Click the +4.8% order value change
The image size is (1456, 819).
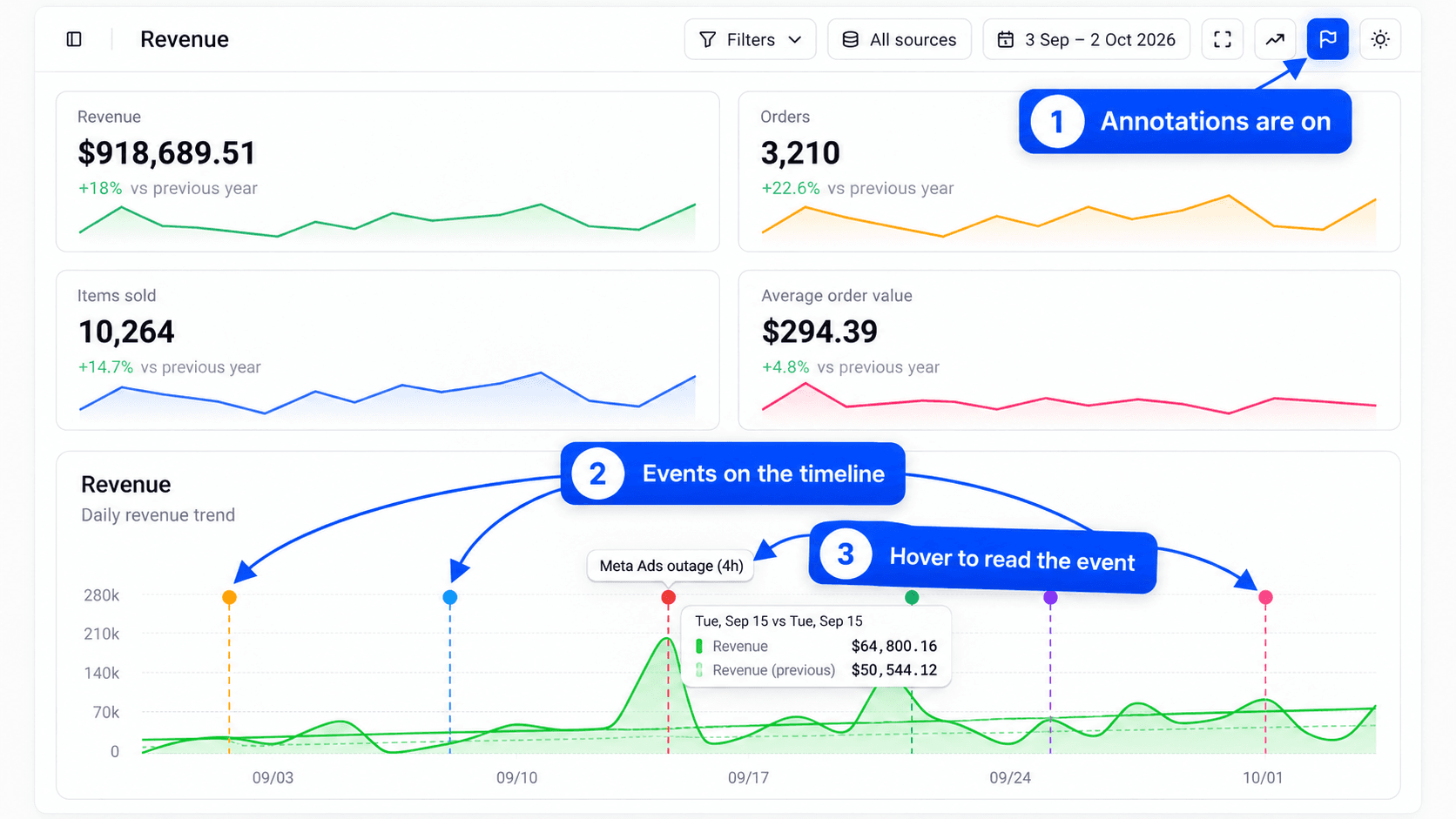785,367
